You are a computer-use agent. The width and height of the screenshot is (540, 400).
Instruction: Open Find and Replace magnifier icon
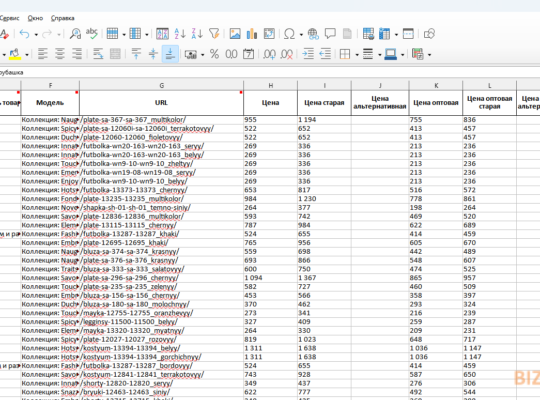(75, 34)
